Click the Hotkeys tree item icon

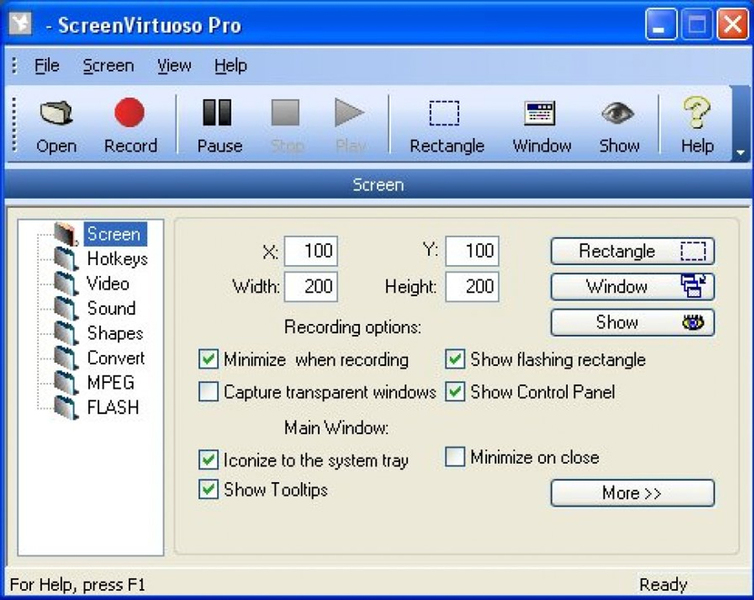point(66,259)
